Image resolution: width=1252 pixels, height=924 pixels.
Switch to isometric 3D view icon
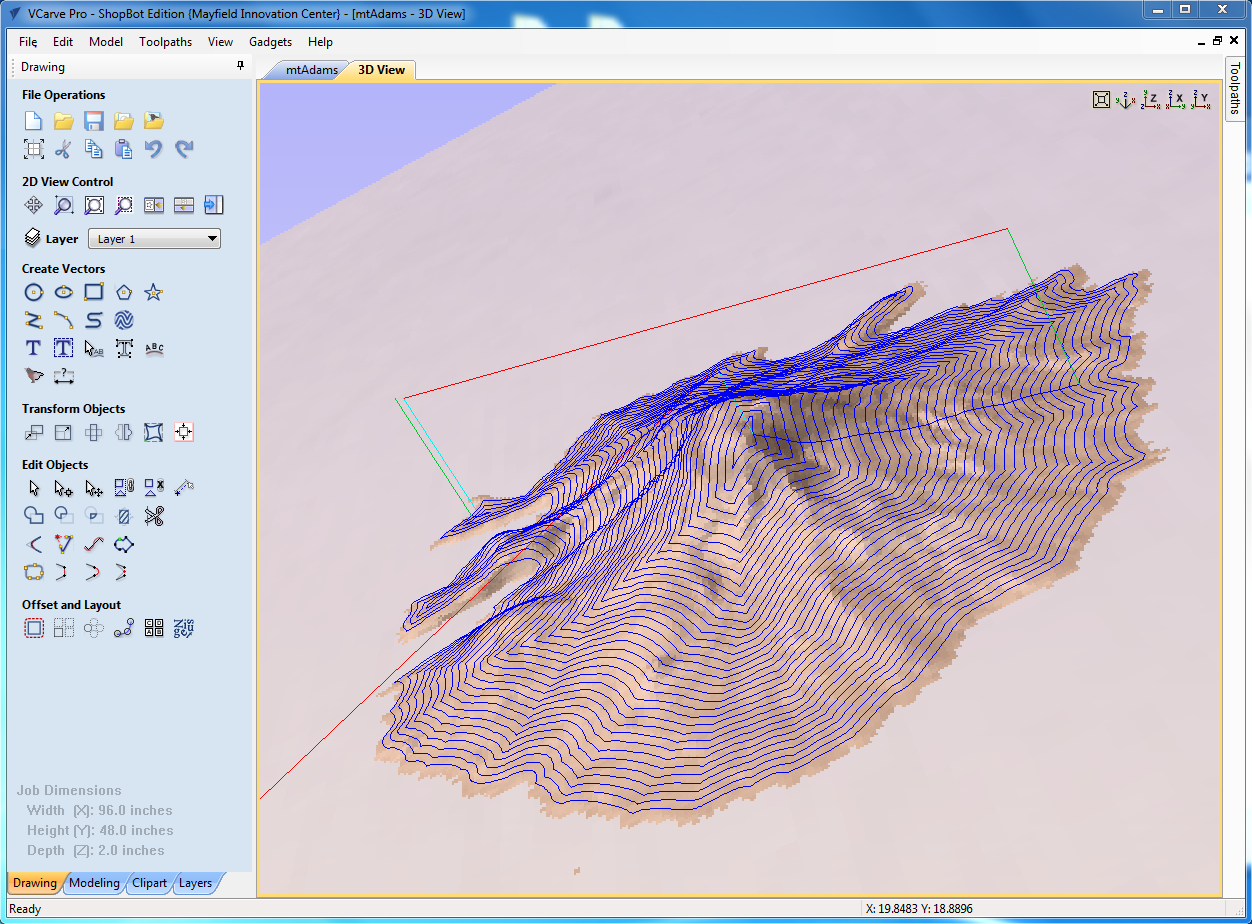(1126, 99)
